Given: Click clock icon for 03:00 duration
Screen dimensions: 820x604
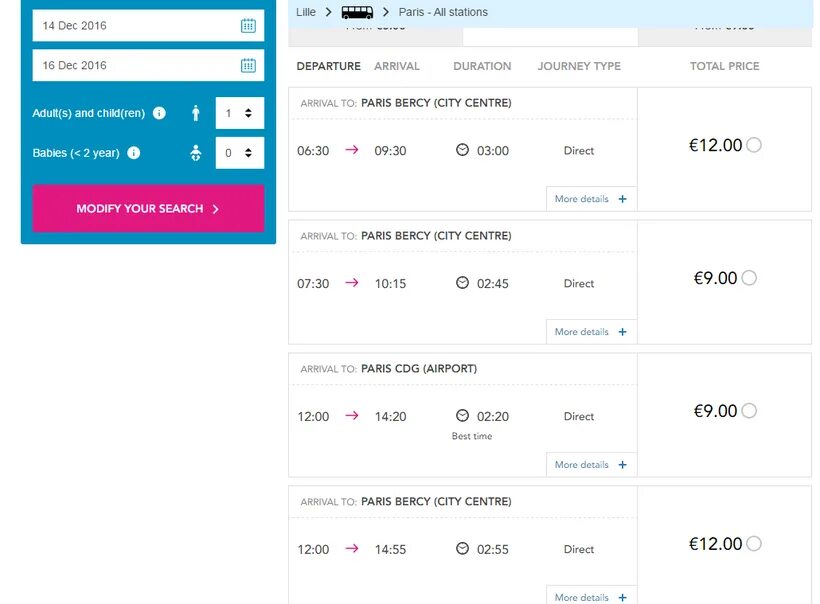Looking at the screenshot, I should click(x=462, y=150).
